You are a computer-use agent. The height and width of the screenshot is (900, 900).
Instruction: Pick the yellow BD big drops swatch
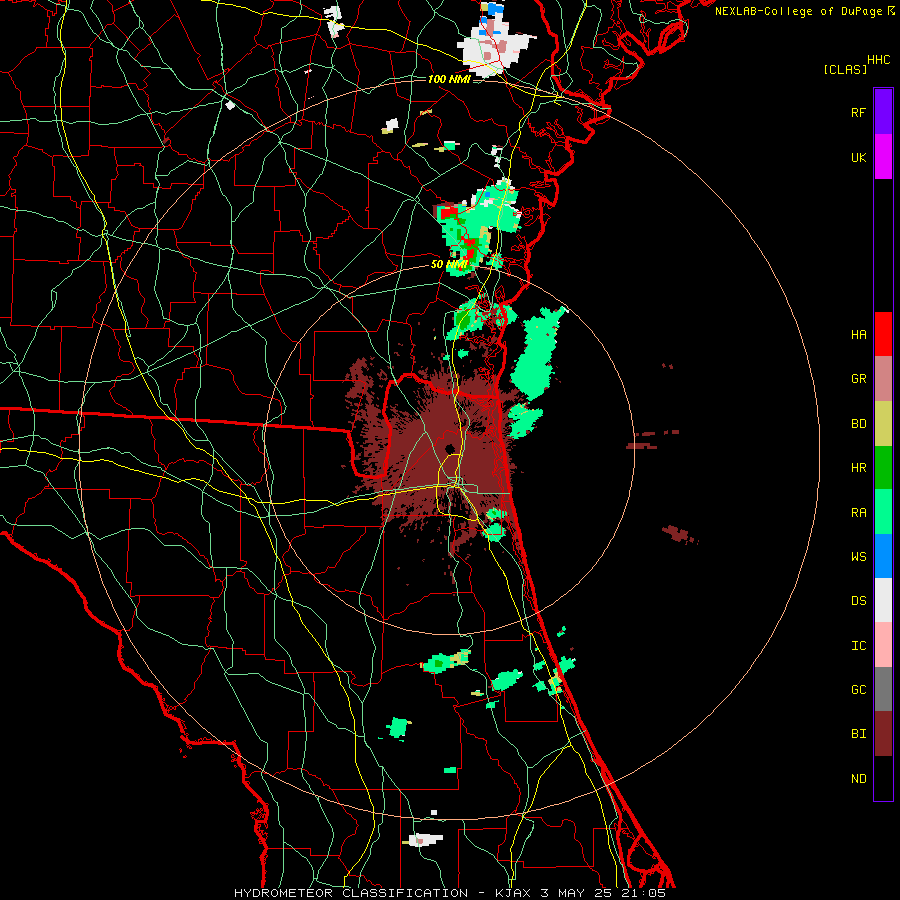point(883,424)
